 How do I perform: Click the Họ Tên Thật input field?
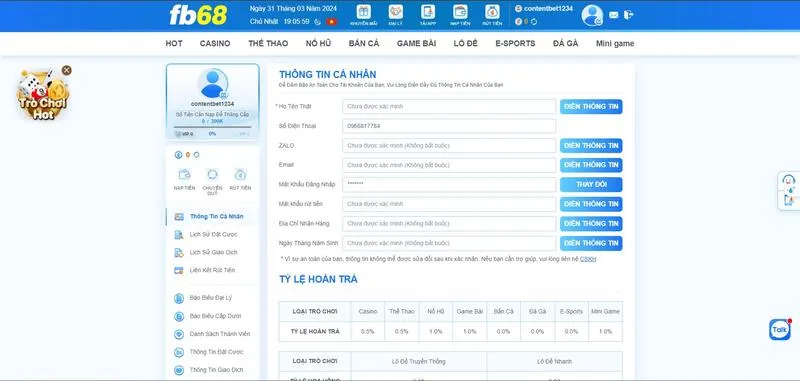click(x=449, y=107)
